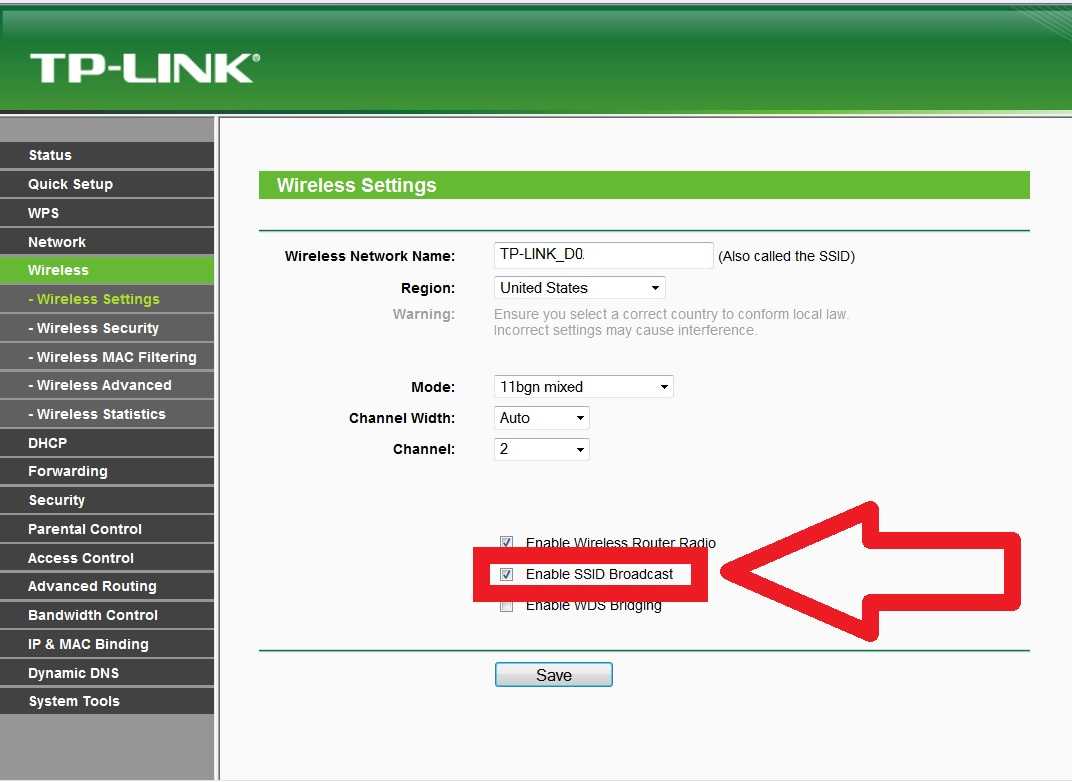
Task: Click the 'Channel Width:' label
Action: 402,418
